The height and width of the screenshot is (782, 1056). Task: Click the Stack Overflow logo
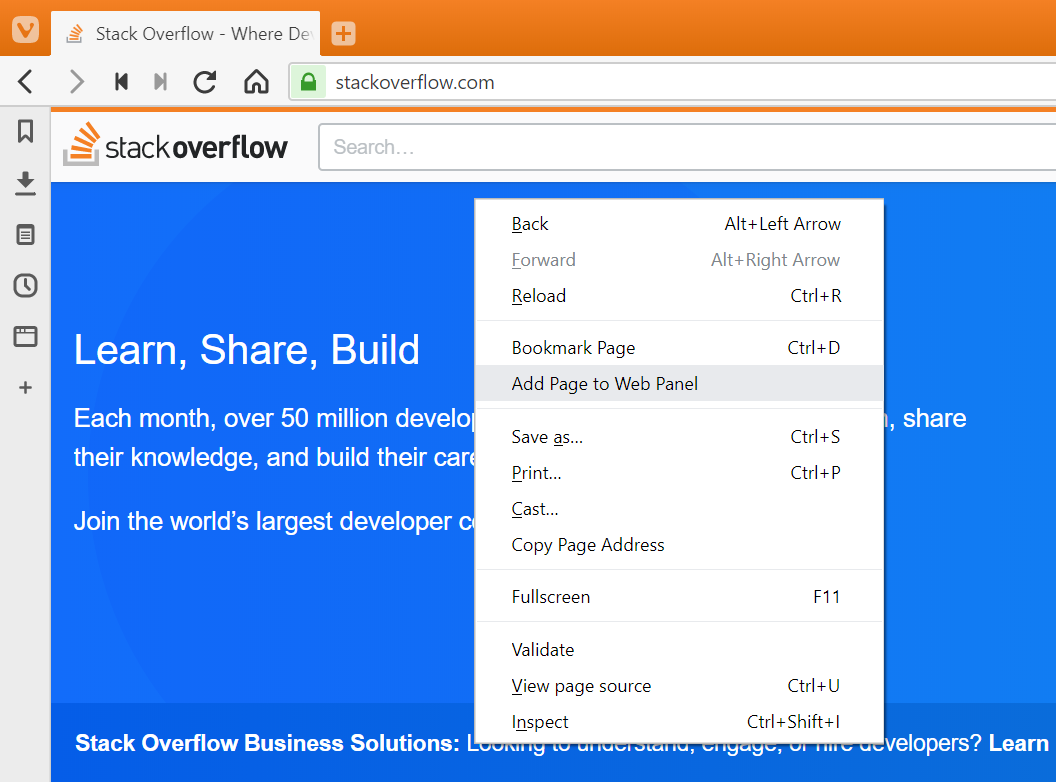[x=175, y=145]
